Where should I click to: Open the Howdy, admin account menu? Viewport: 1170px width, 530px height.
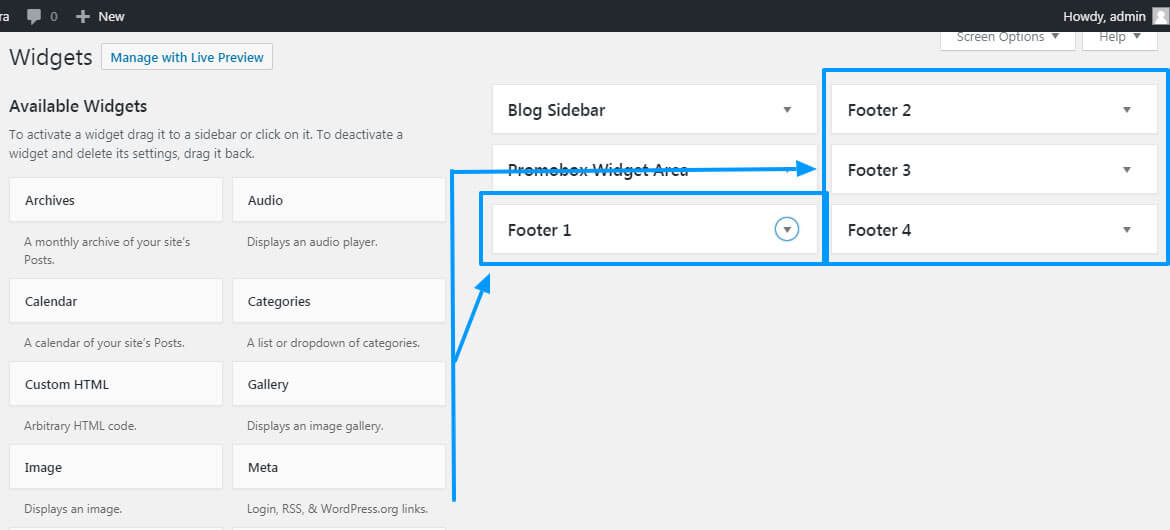(x=1104, y=16)
